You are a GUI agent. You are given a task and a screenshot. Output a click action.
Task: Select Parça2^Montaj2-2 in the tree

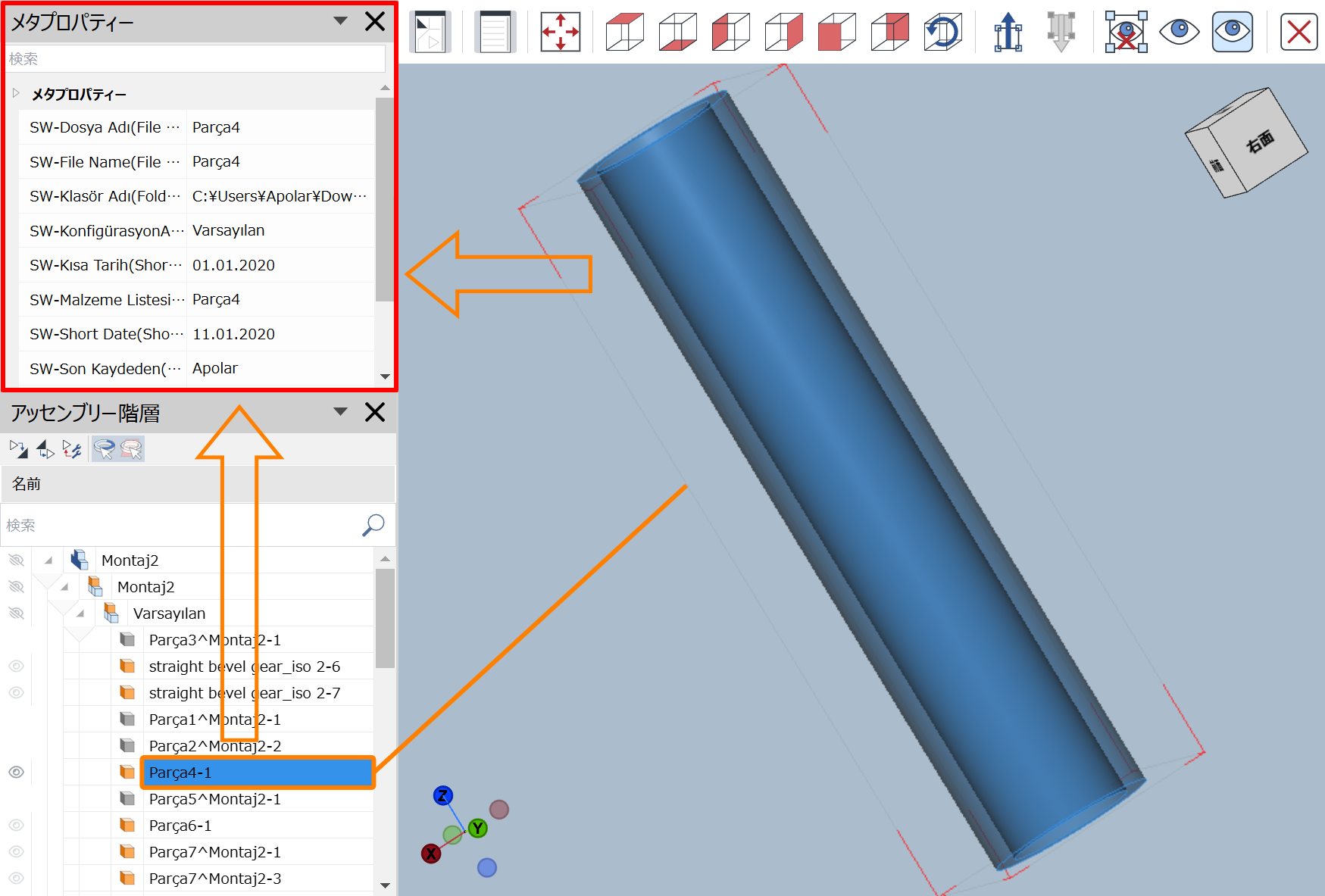pos(214,746)
